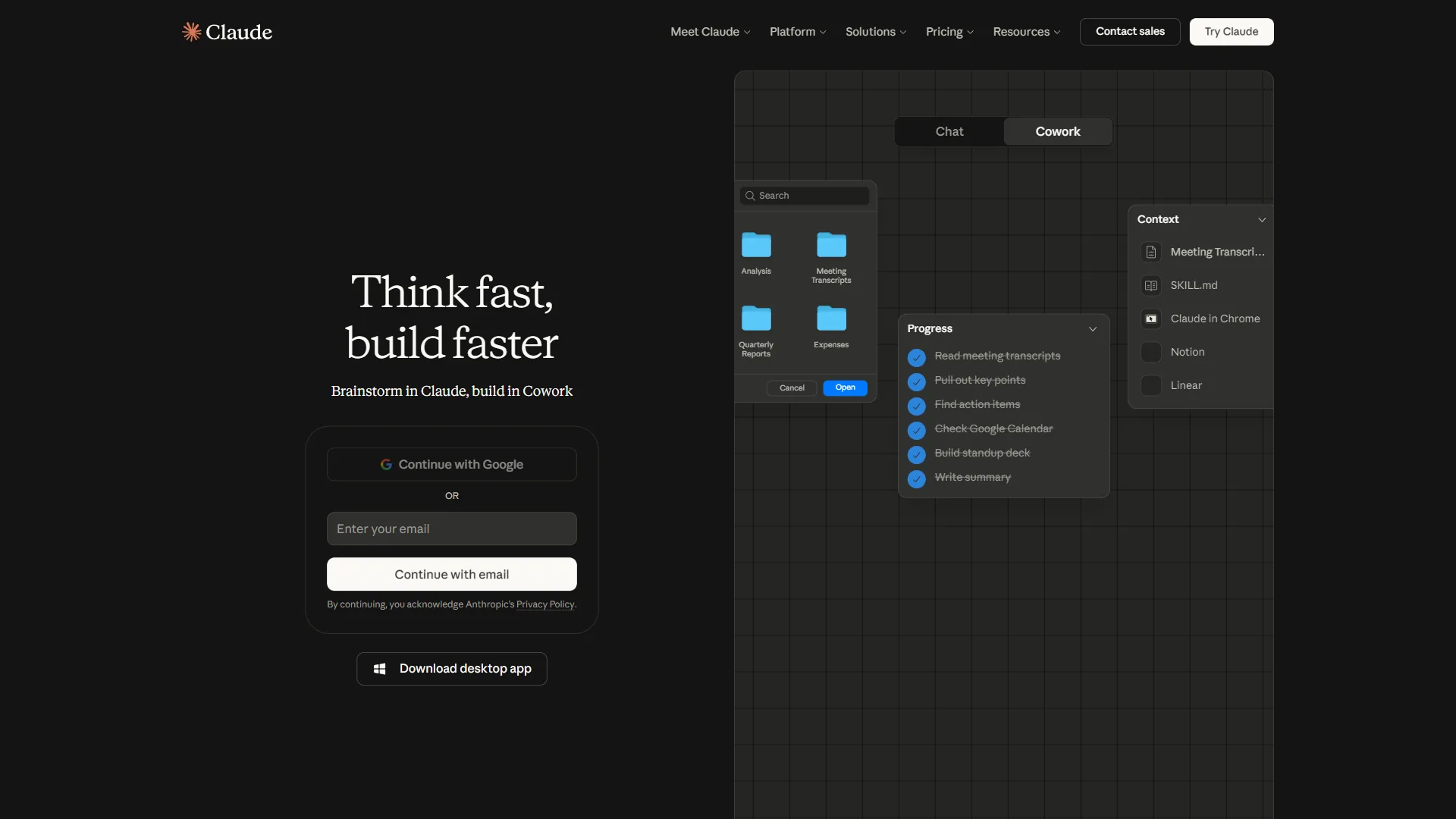Click the magnifier icon in the Search box
1456x819 pixels.
750,196
